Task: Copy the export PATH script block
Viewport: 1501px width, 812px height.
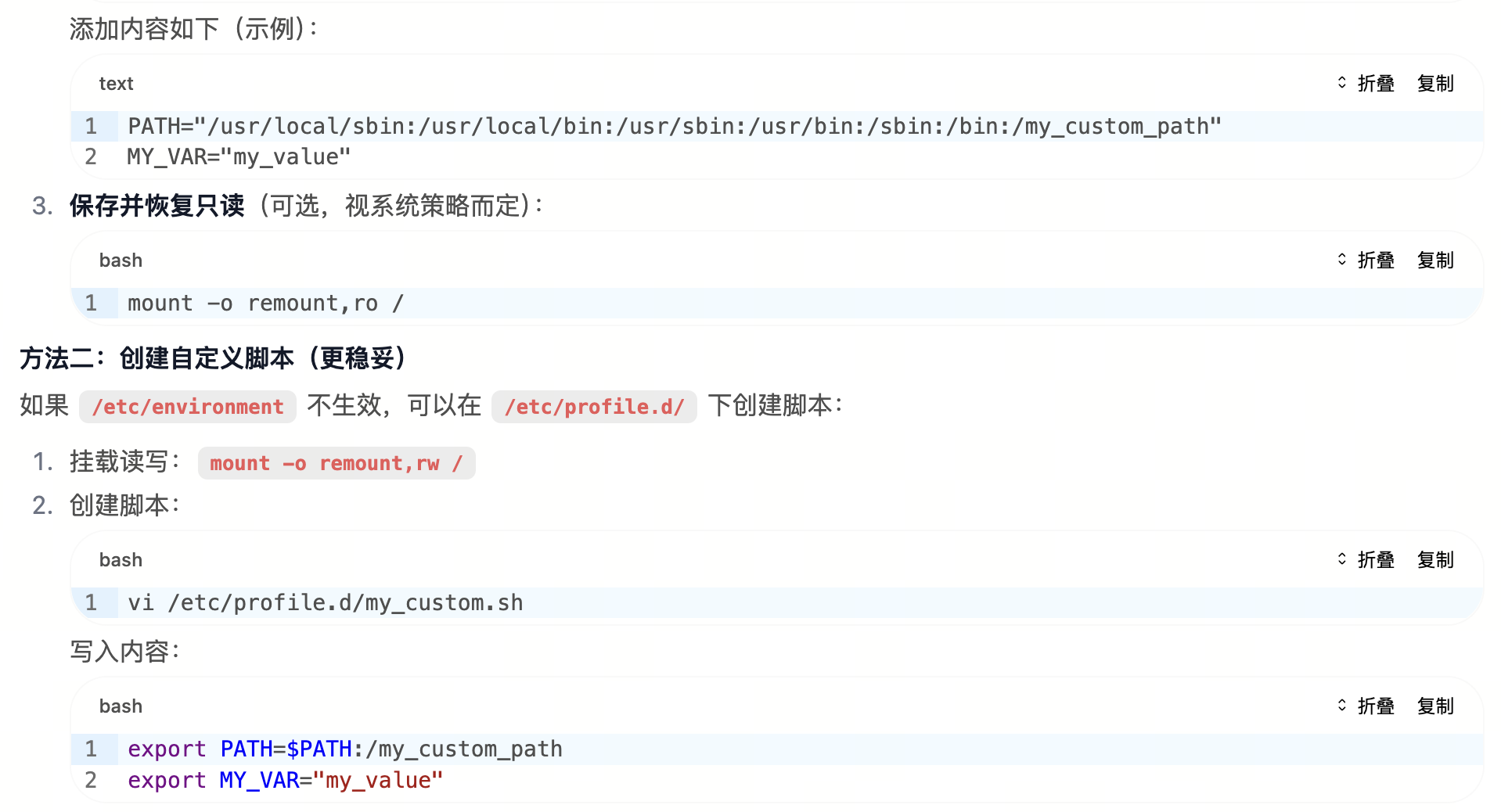Action: [1434, 706]
